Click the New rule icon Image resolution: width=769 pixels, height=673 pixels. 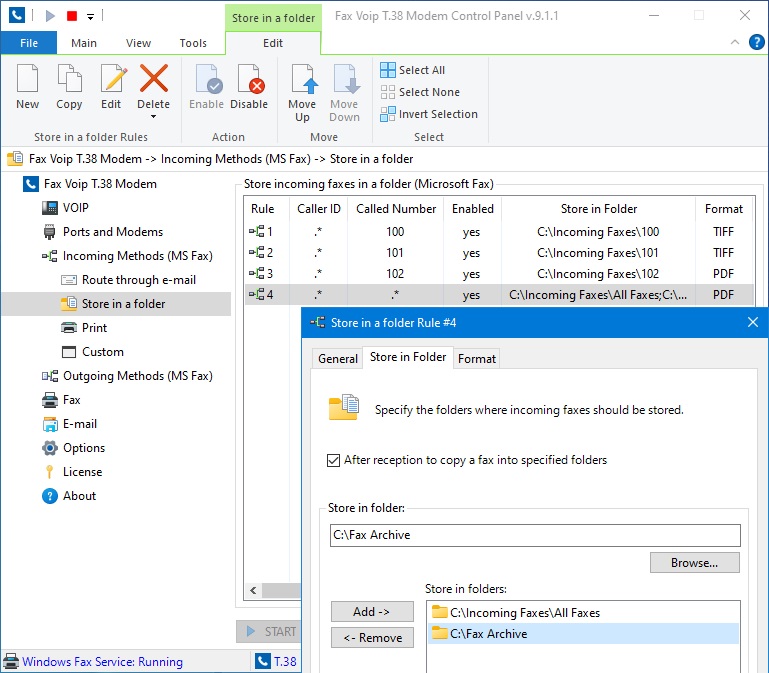(27, 78)
